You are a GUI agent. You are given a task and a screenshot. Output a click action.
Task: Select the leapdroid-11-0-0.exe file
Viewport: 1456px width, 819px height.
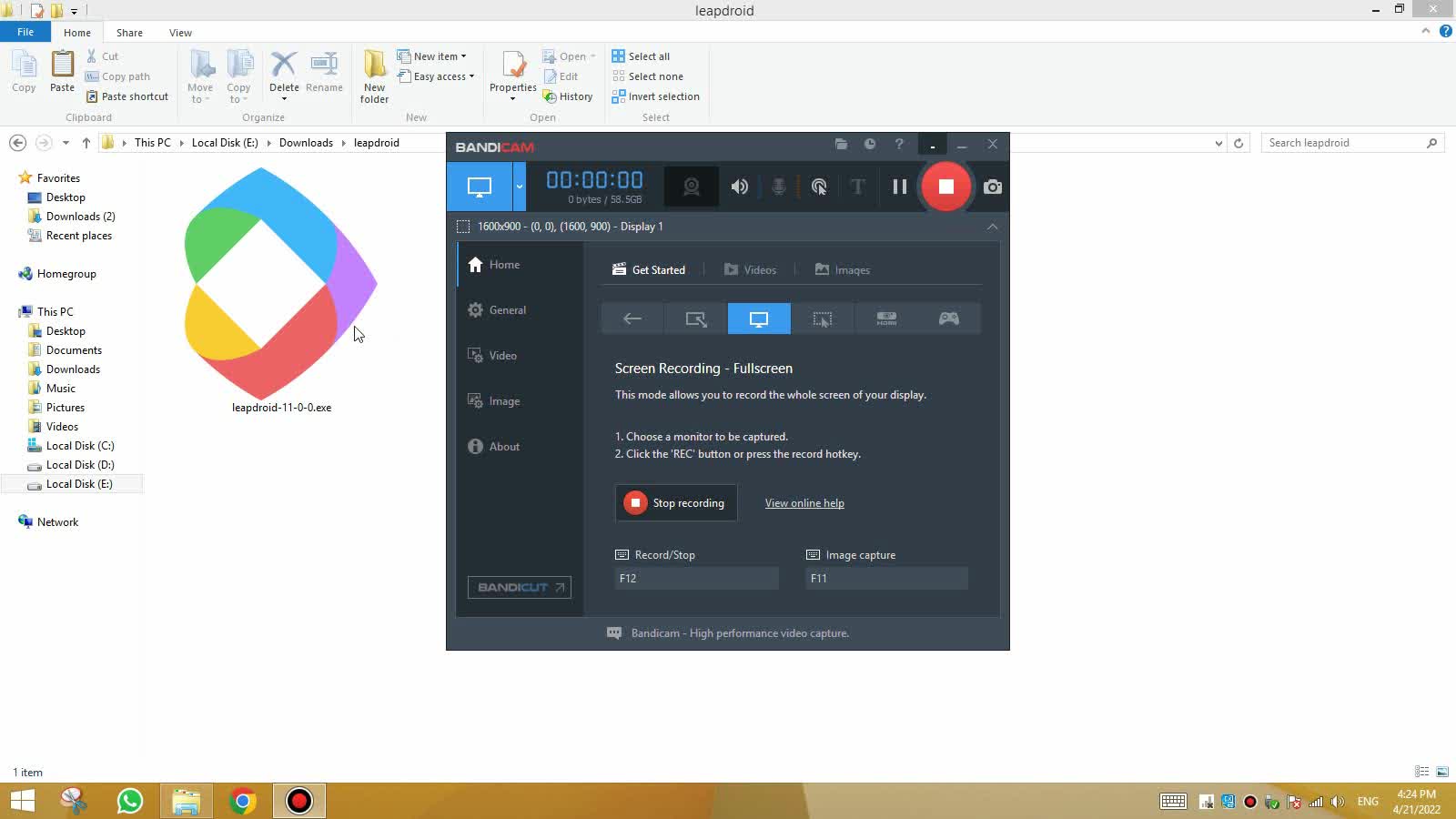[281, 291]
